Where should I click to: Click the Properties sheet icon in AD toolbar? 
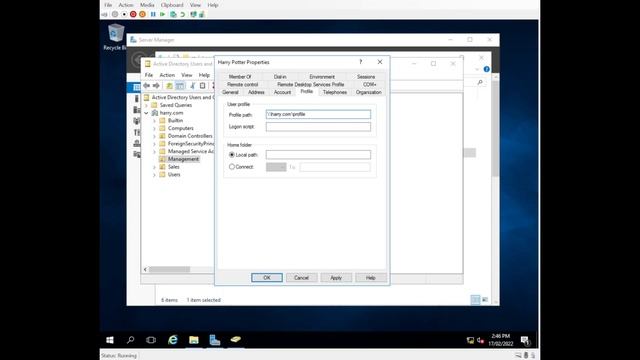pyautogui.click(x=202, y=86)
